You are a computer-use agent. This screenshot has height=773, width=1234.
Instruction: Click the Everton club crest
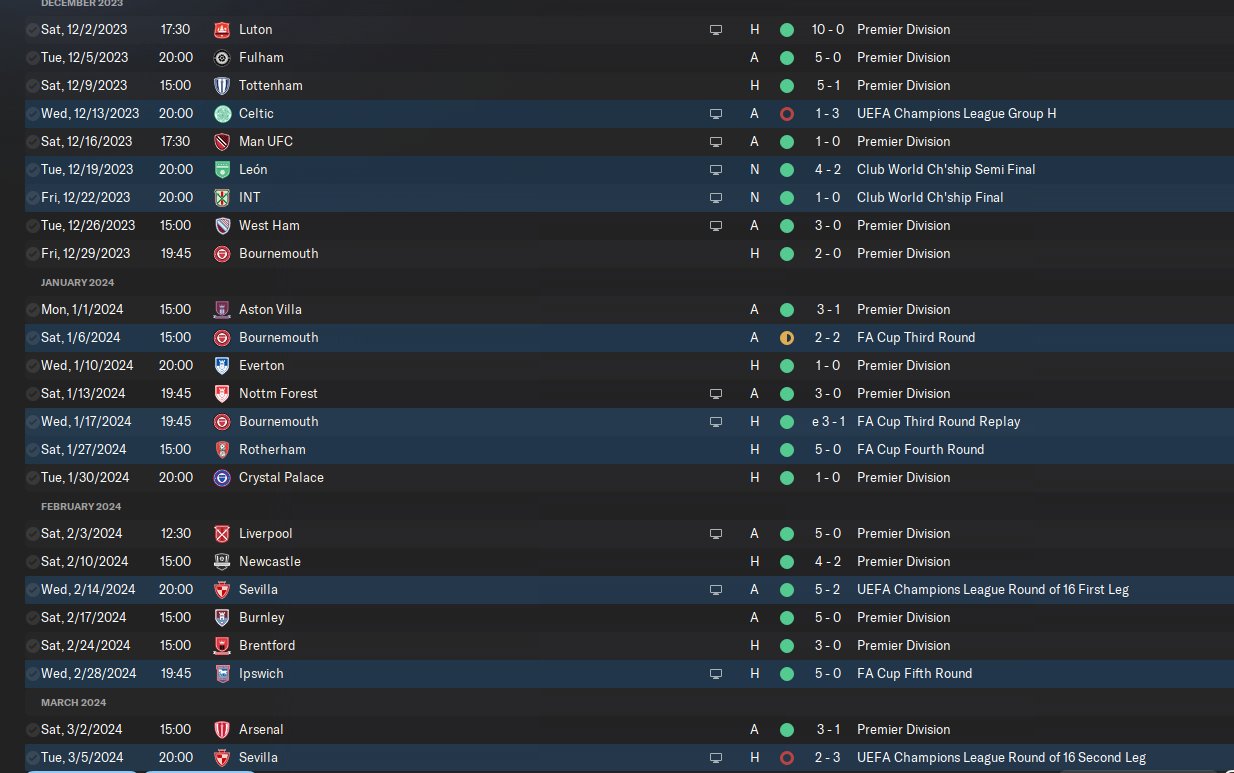[222, 366]
